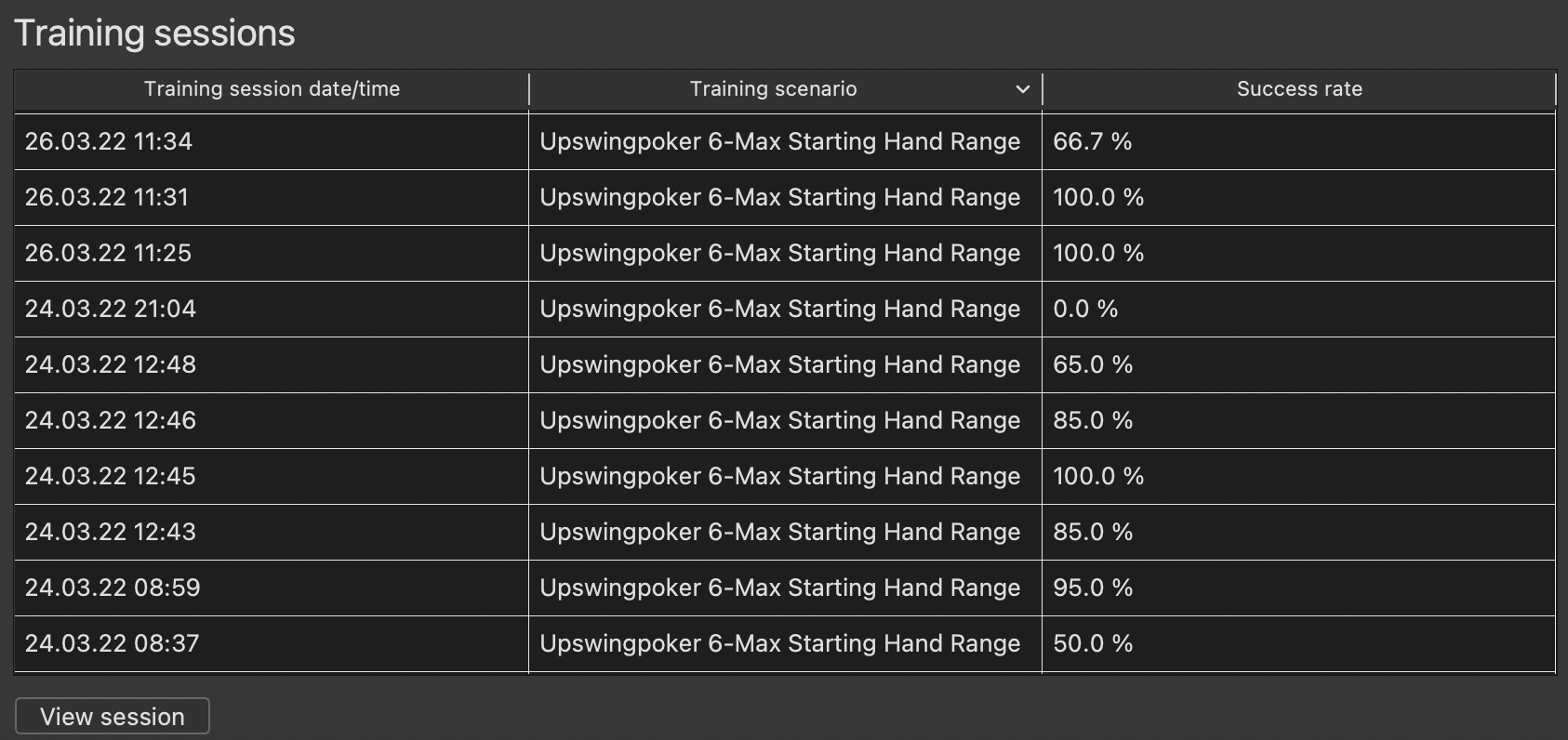This screenshot has width=1568, height=740.
Task: Sort by Success rate column header
Action: coord(1299,89)
